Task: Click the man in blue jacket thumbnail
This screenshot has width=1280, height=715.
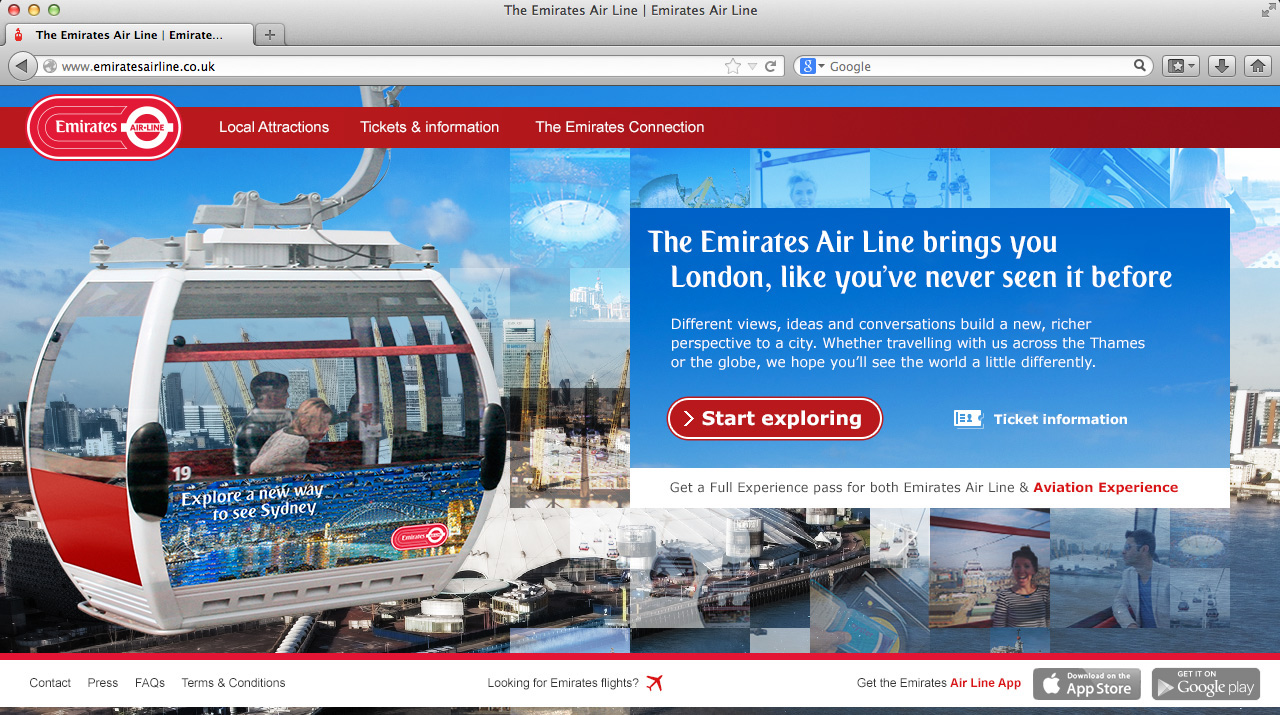Action: click(1110, 568)
